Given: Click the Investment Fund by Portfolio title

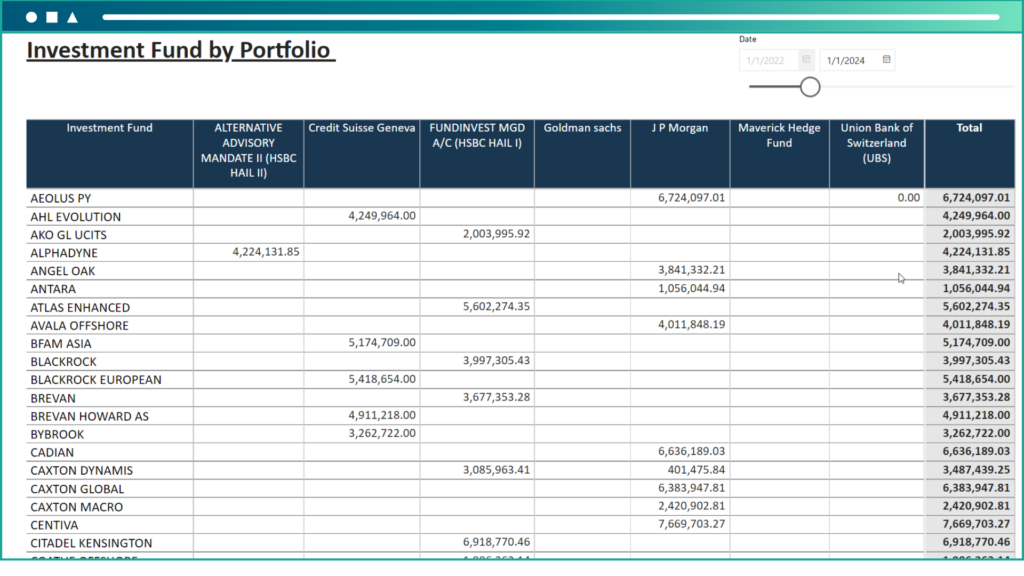Looking at the screenshot, I should [180, 51].
